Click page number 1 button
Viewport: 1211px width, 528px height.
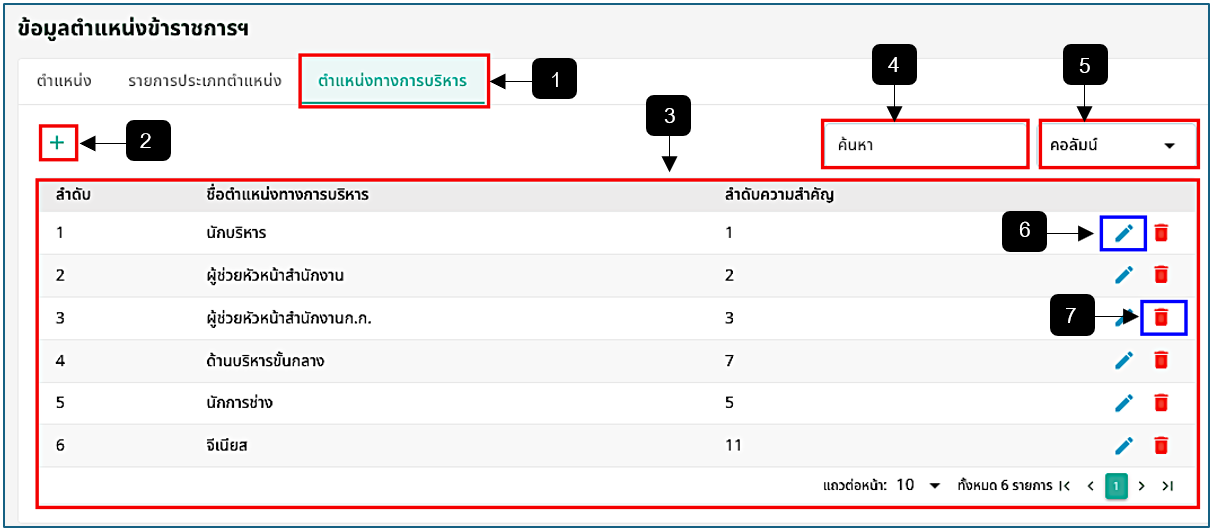coord(1116,486)
